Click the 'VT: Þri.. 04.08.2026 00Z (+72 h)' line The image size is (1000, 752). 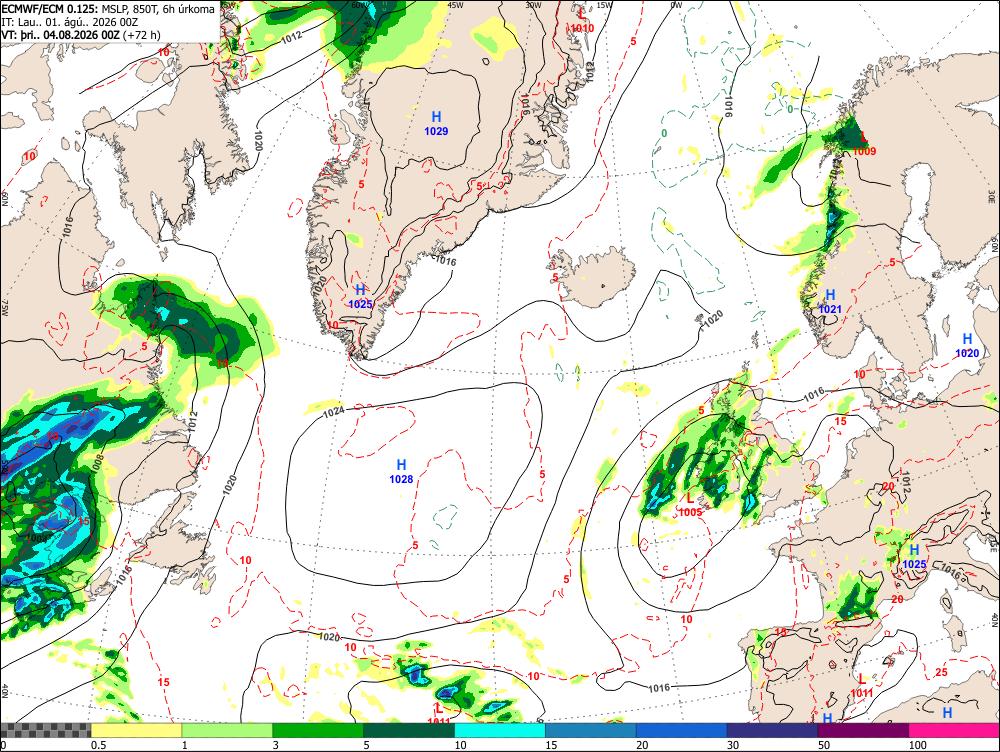pyautogui.click(x=81, y=34)
